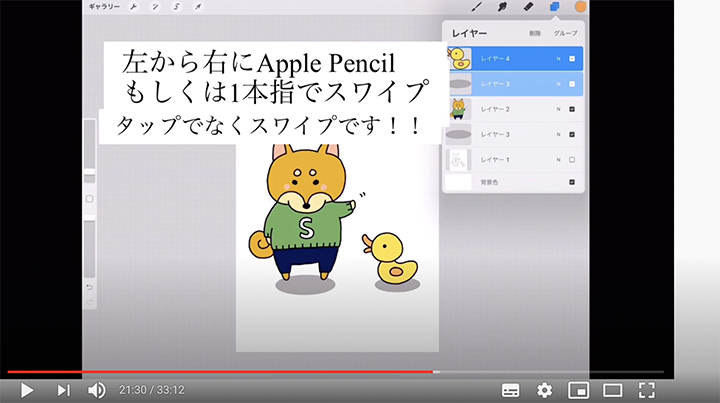This screenshot has height=403, width=720.
Task: Go back to ギャラリー gallery
Action: click(101, 7)
